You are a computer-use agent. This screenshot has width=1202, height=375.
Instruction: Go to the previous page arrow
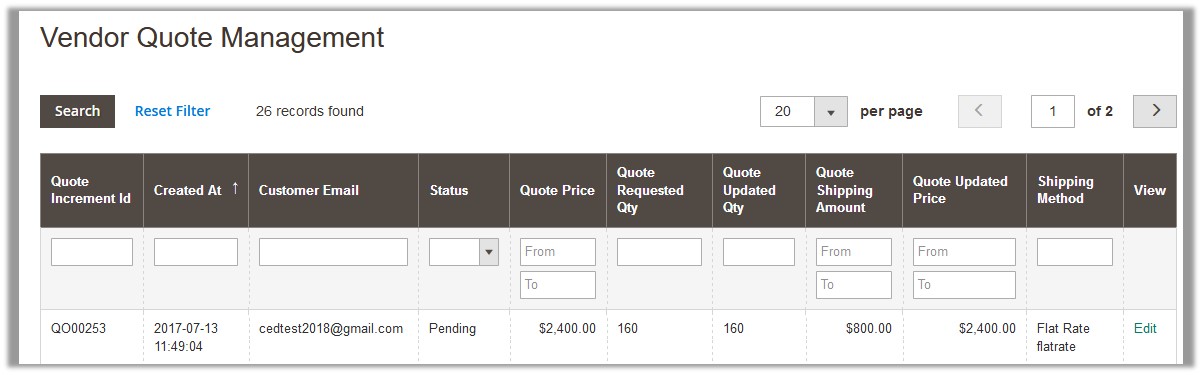pos(980,111)
